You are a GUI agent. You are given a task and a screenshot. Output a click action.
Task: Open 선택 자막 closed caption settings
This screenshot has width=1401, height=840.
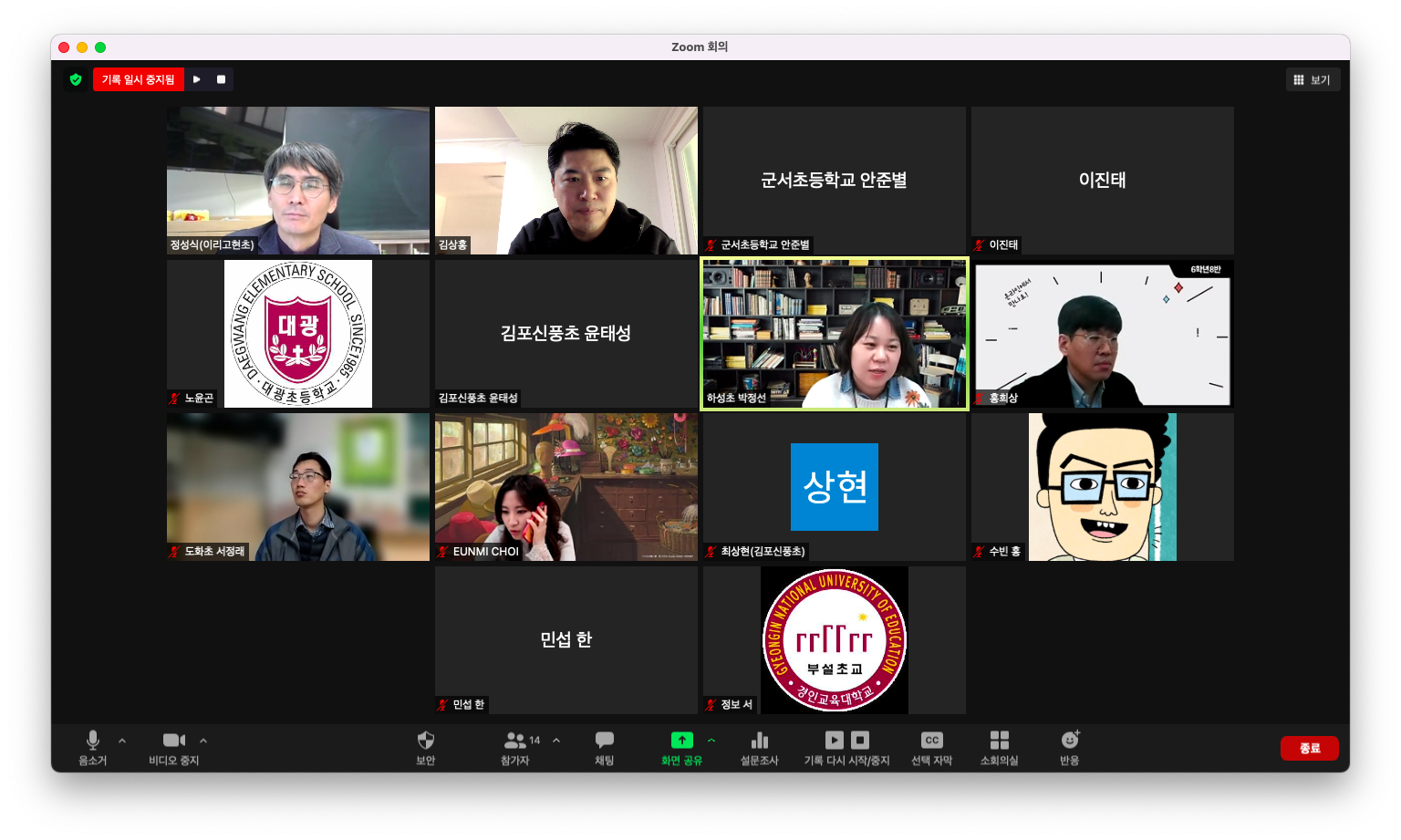pos(931,748)
